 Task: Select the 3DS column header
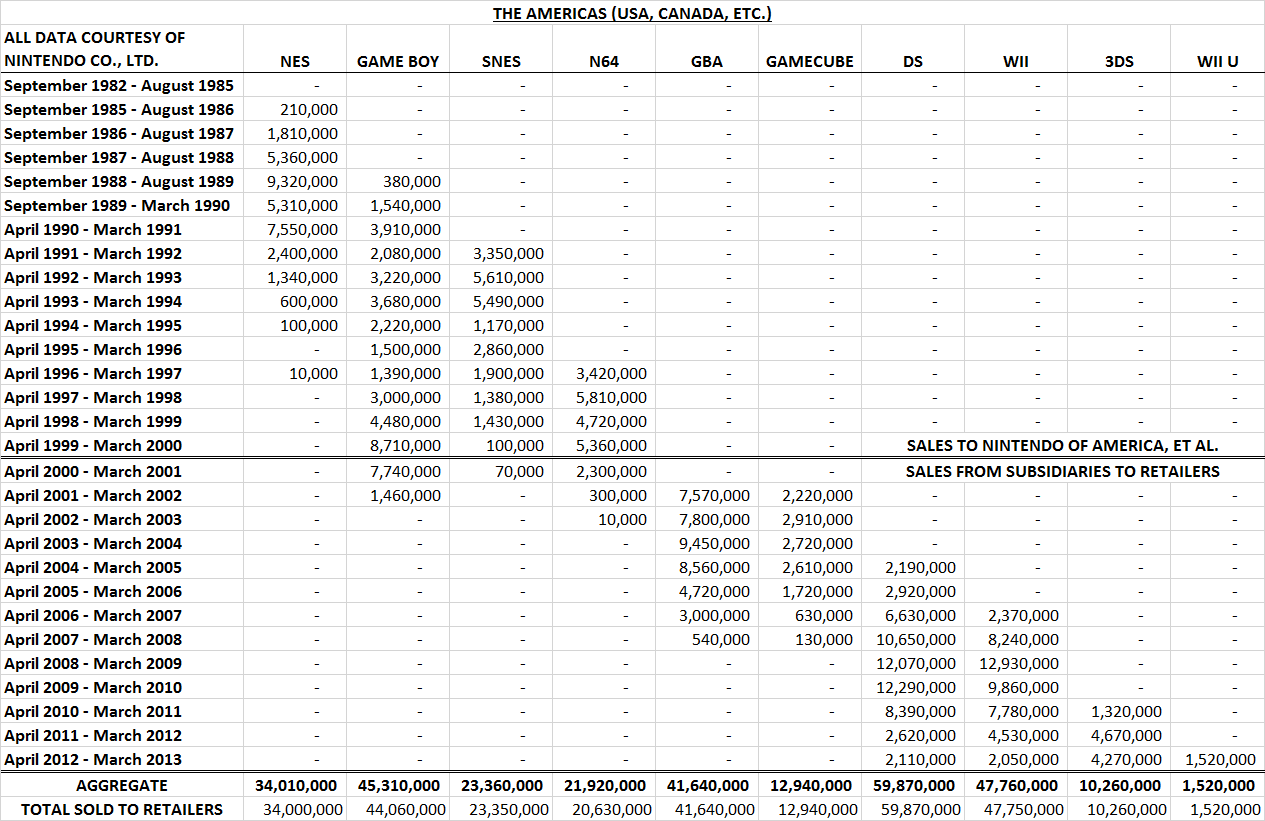click(1119, 61)
